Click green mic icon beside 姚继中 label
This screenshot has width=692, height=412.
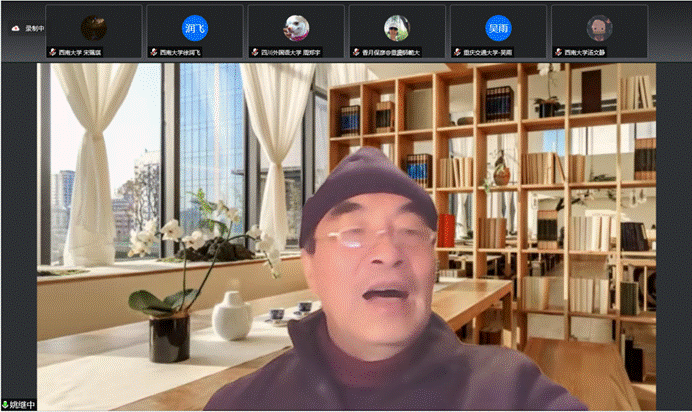(5, 405)
